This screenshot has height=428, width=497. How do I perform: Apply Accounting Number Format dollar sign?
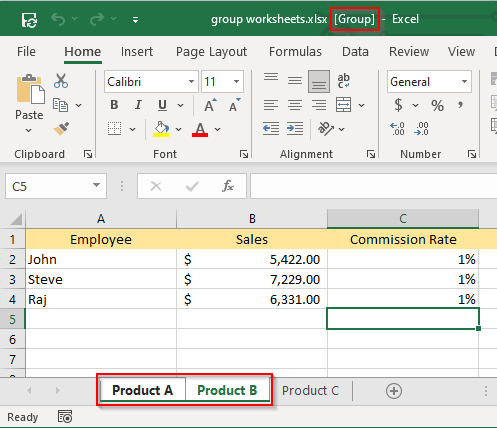pyautogui.click(x=398, y=105)
